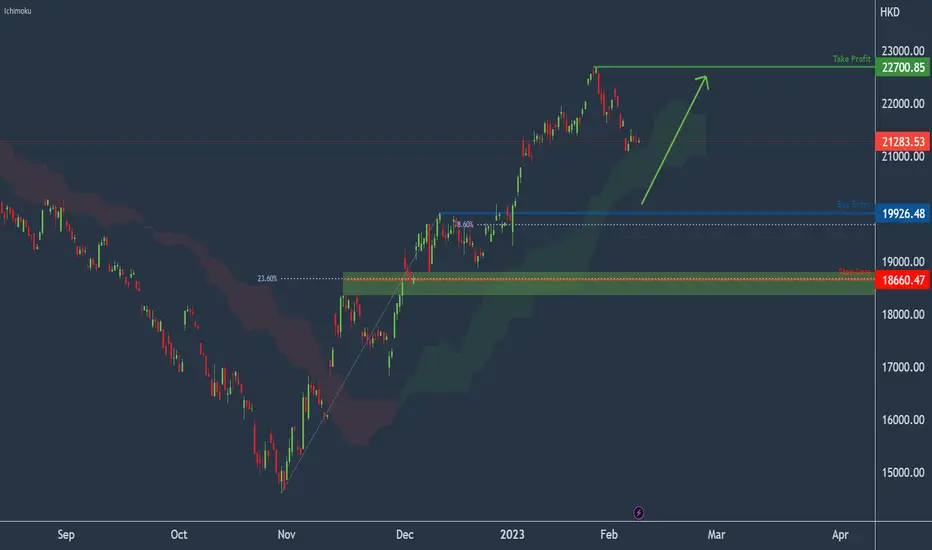Image resolution: width=932 pixels, height=550 pixels.
Task: Click the 15000.00 price axis label
Action: 903,473
